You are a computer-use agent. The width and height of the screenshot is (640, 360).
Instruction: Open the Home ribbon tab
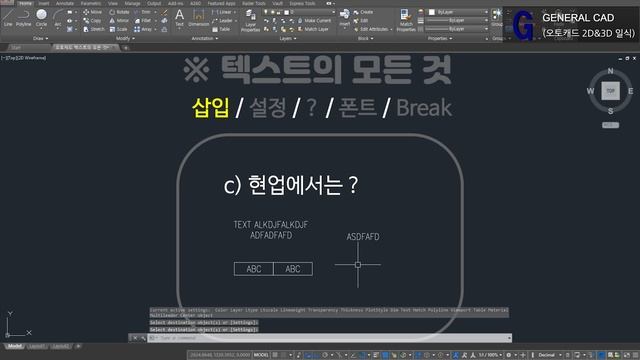tap(25, 3)
